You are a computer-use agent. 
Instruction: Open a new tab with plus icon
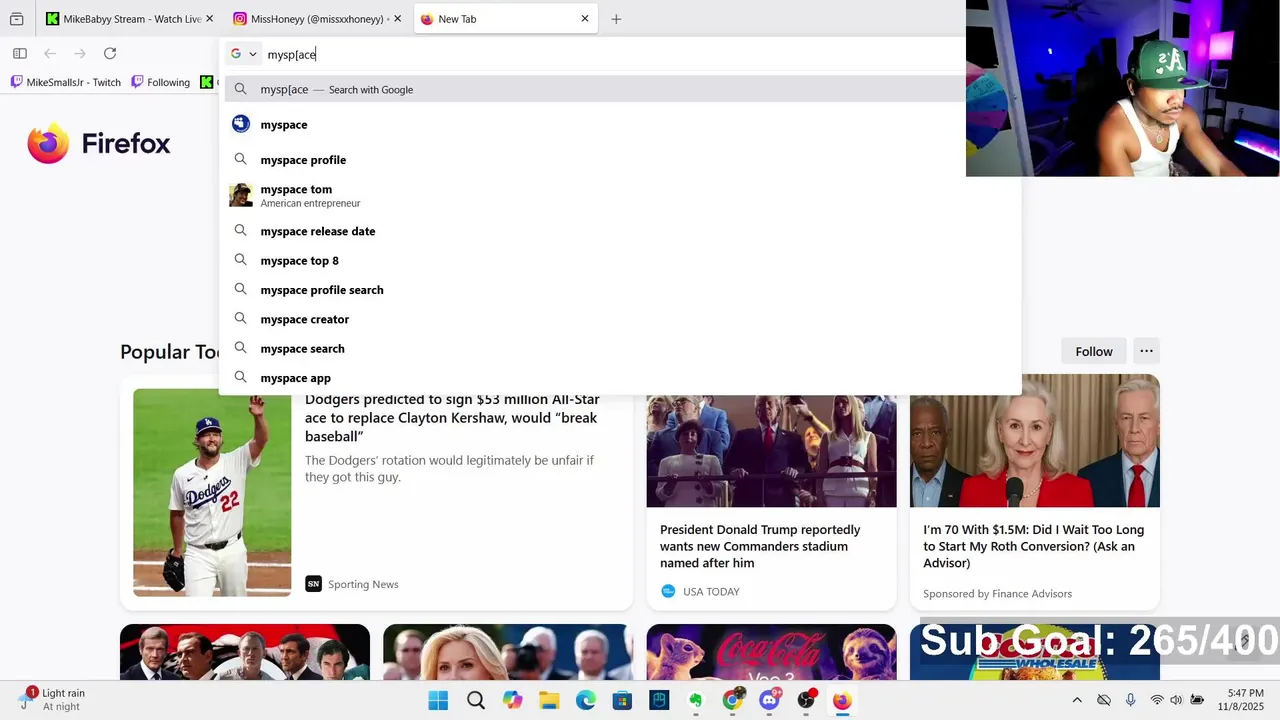click(x=616, y=19)
